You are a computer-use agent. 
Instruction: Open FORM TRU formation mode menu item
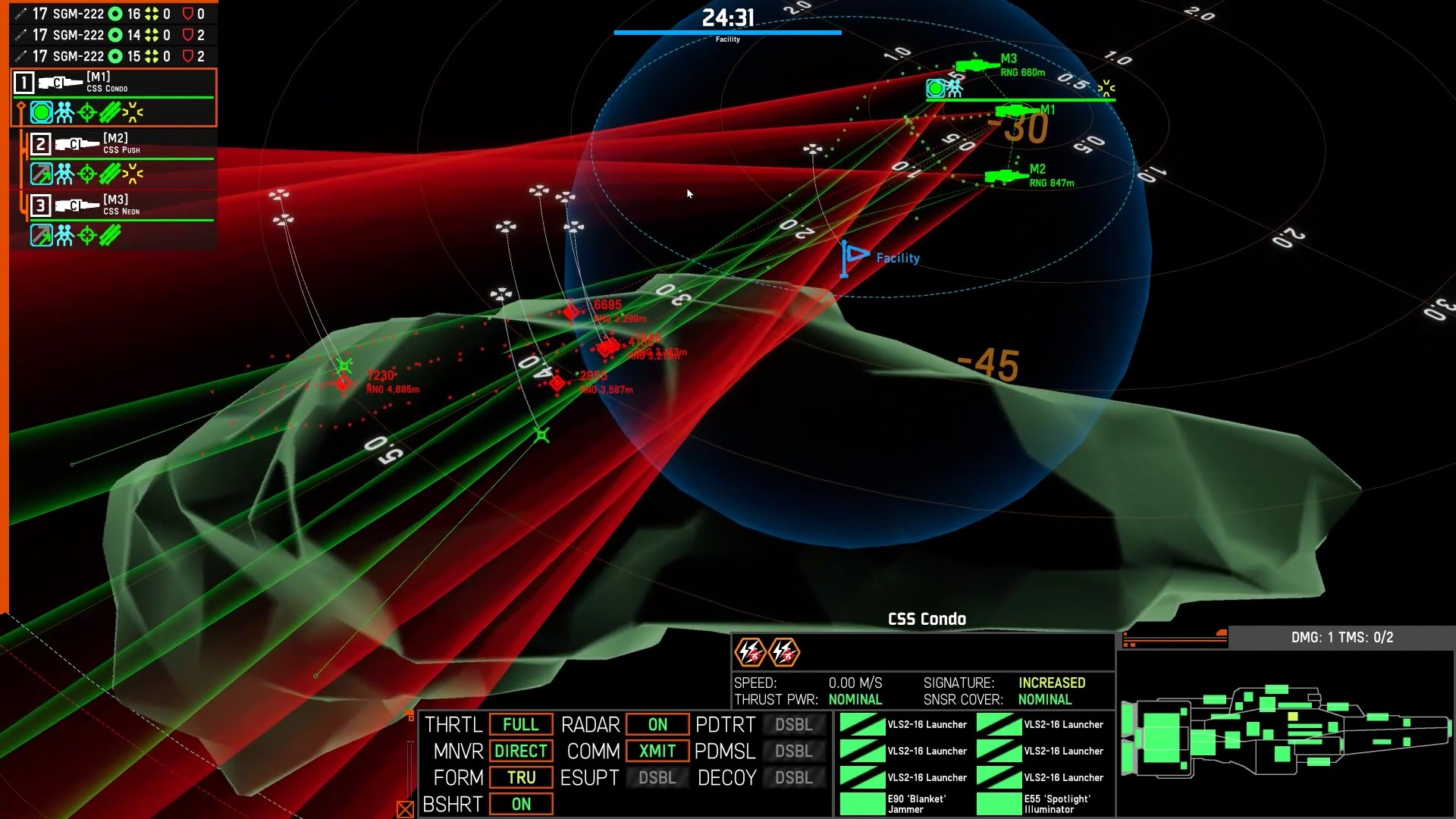tap(521, 778)
